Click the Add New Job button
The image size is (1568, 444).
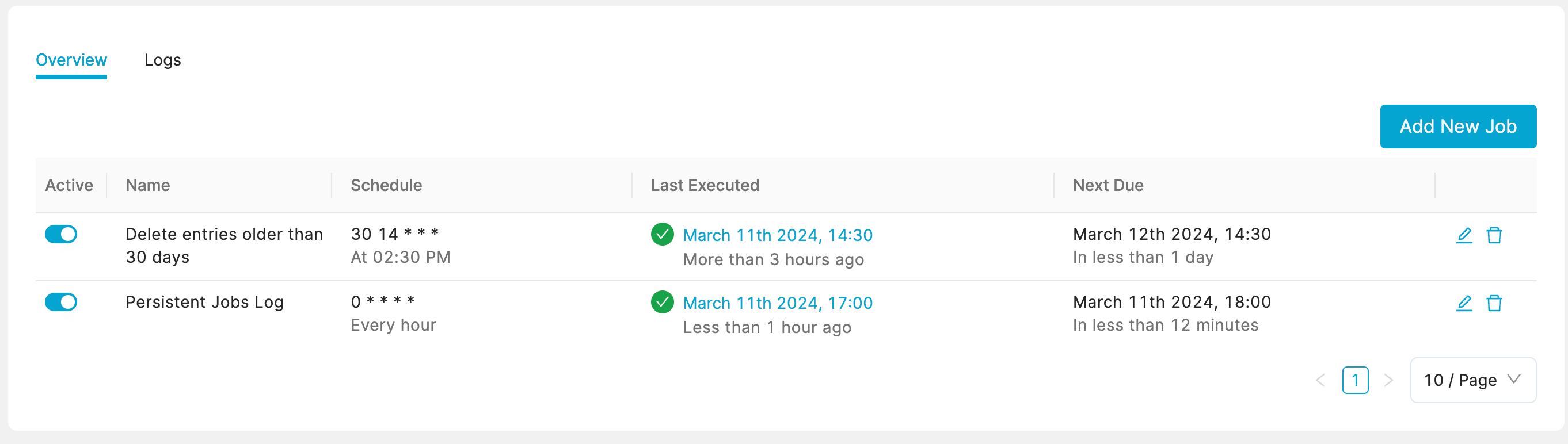[1457, 127]
